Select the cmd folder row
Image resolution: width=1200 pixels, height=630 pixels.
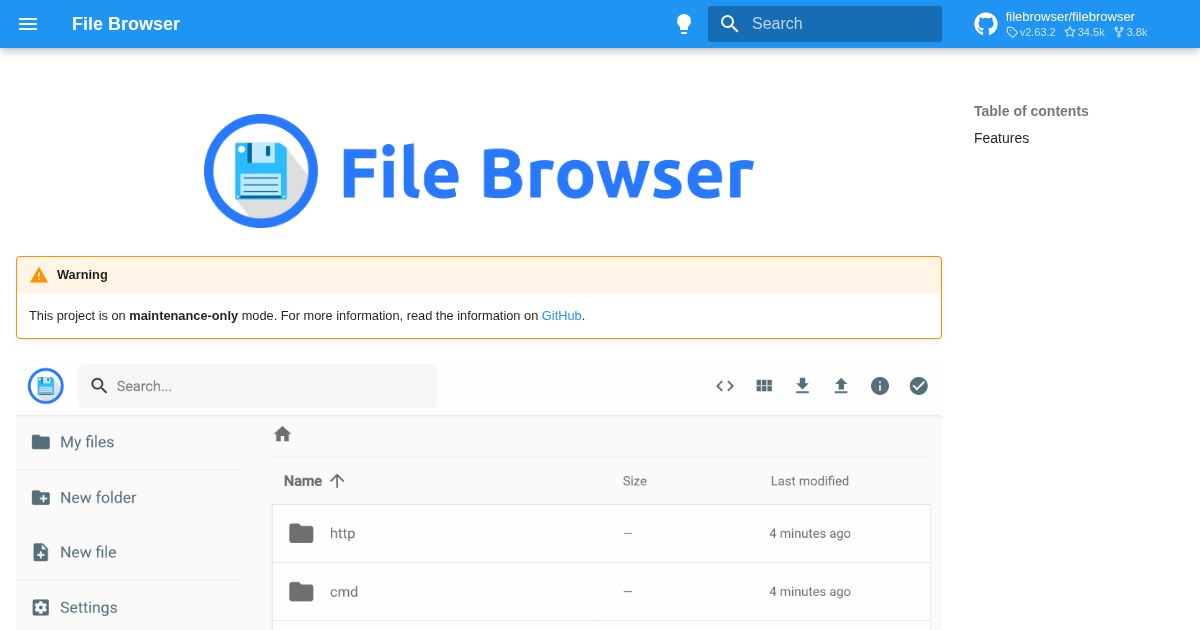pos(601,591)
